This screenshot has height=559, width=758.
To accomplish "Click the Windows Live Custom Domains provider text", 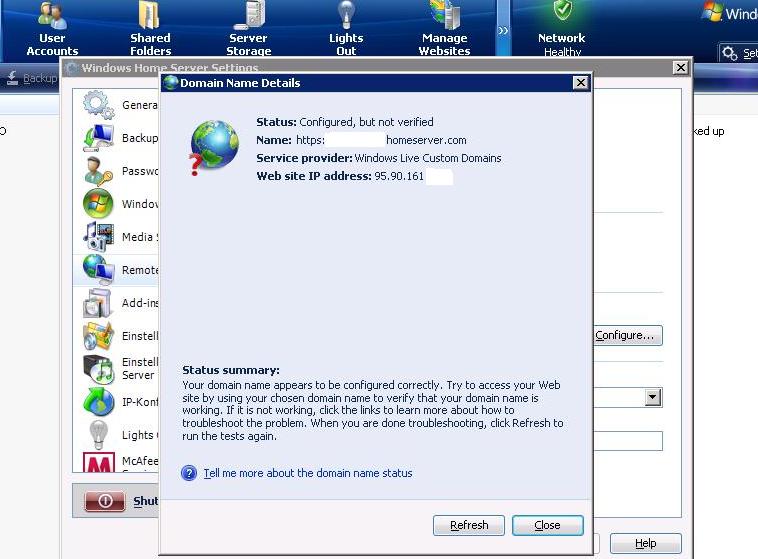I will (428, 158).
